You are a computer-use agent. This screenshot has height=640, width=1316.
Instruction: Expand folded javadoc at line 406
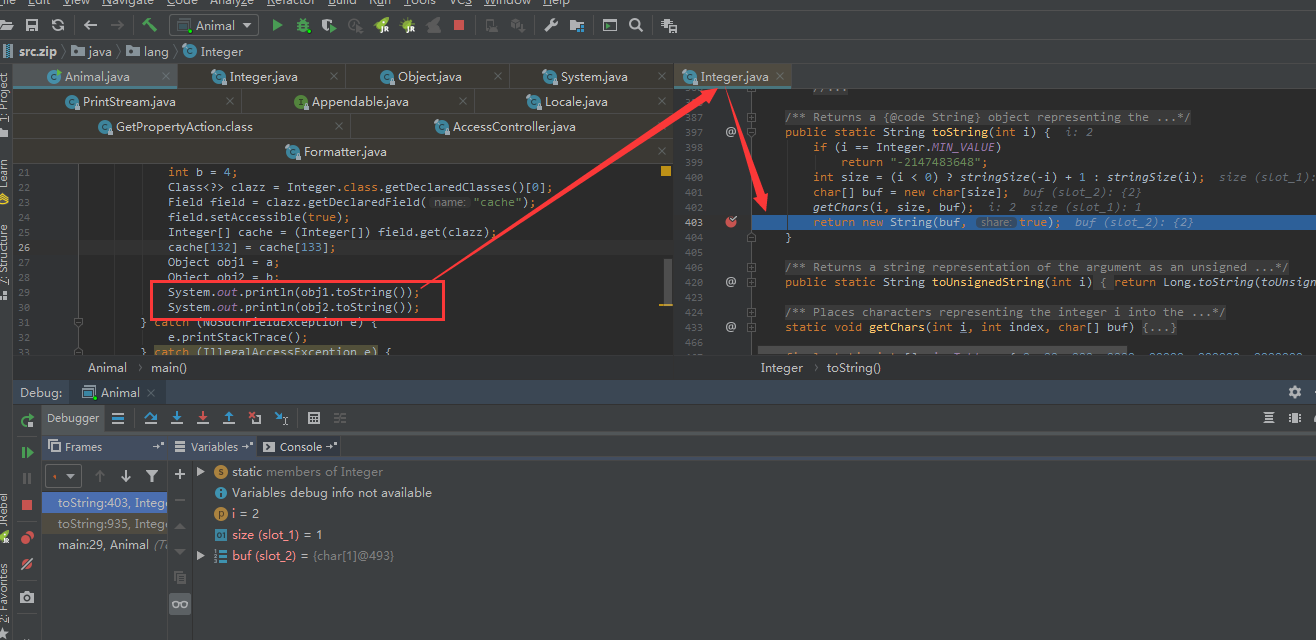(x=751, y=267)
